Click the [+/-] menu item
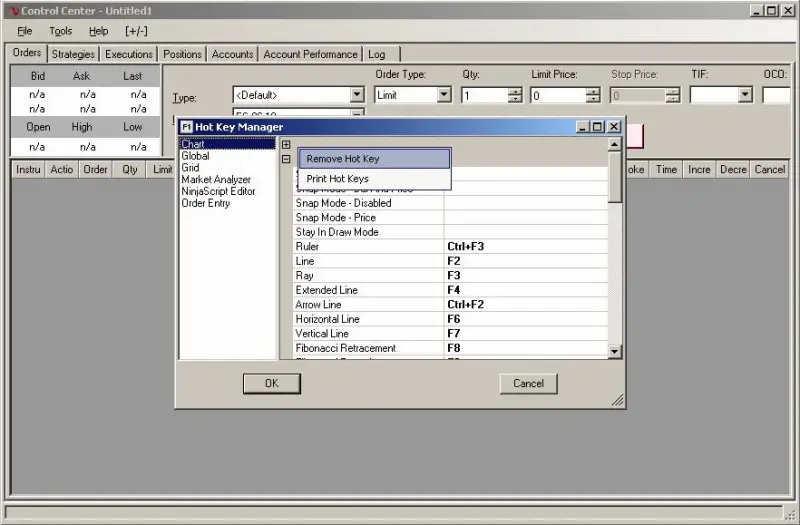 point(136,31)
